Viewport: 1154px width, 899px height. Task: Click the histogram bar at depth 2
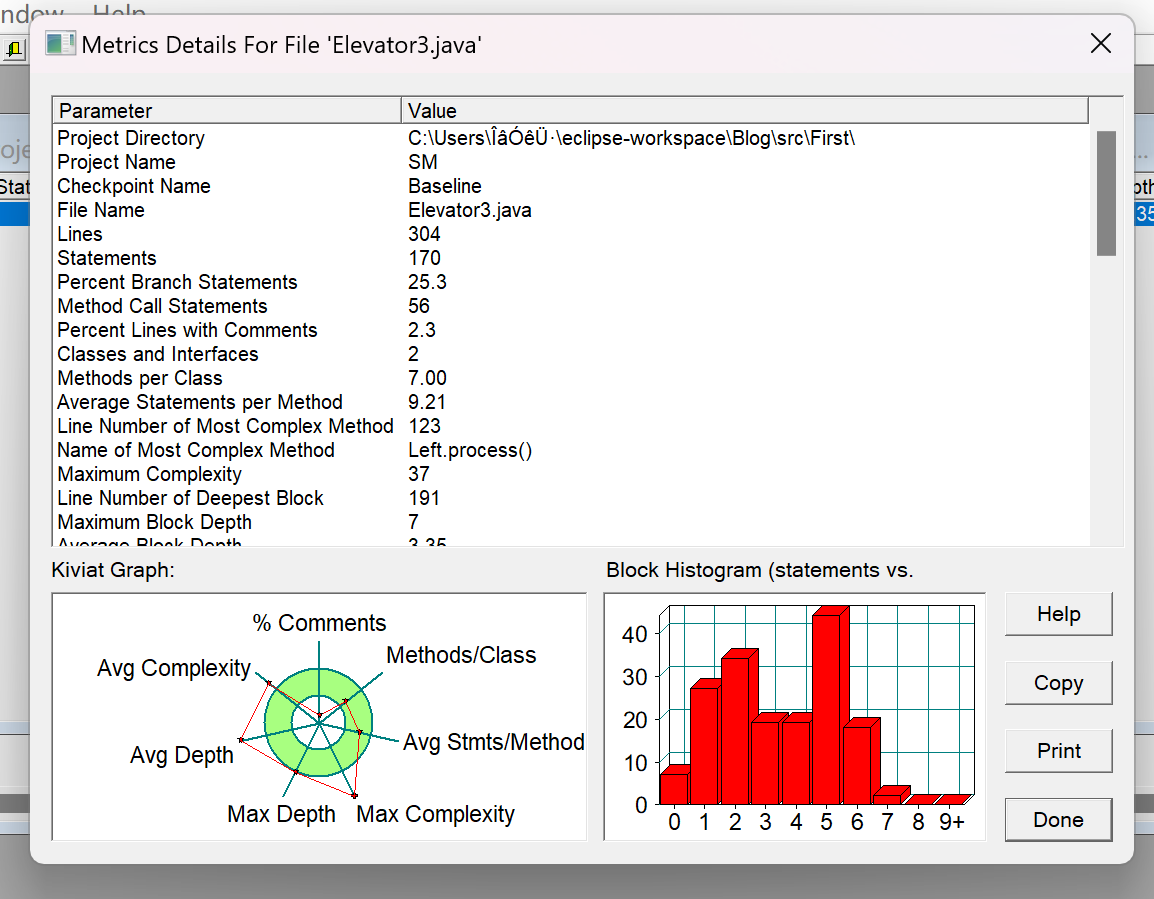coord(739,727)
